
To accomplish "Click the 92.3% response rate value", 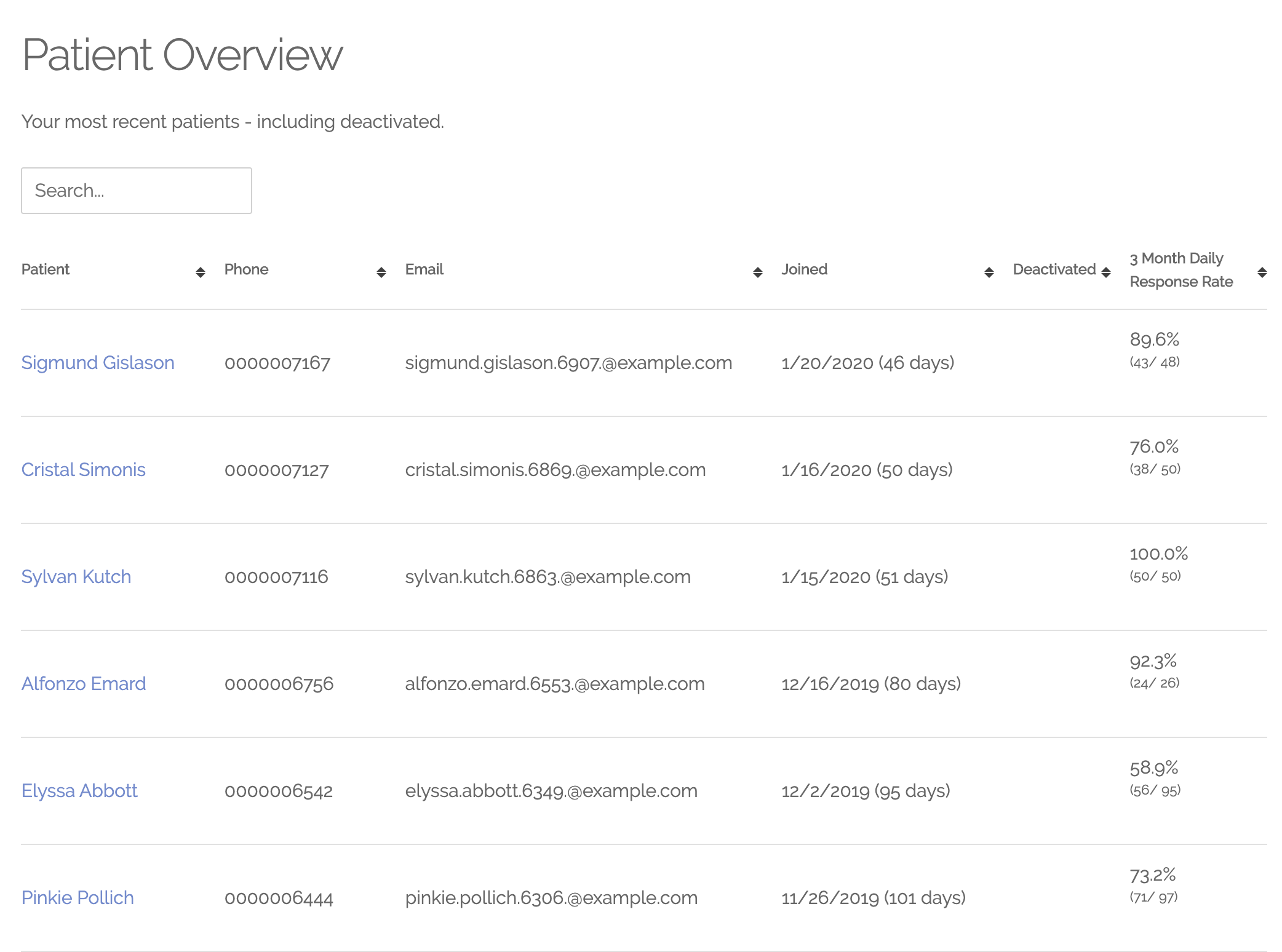I will pyautogui.click(x=1153, y=661).
